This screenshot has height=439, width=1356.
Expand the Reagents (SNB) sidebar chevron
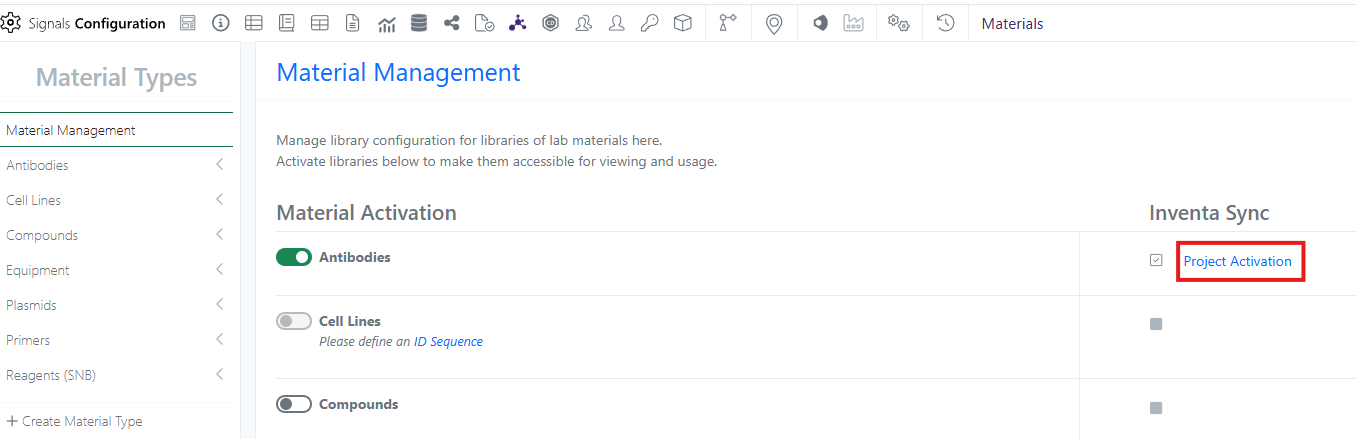click(219, 375)
